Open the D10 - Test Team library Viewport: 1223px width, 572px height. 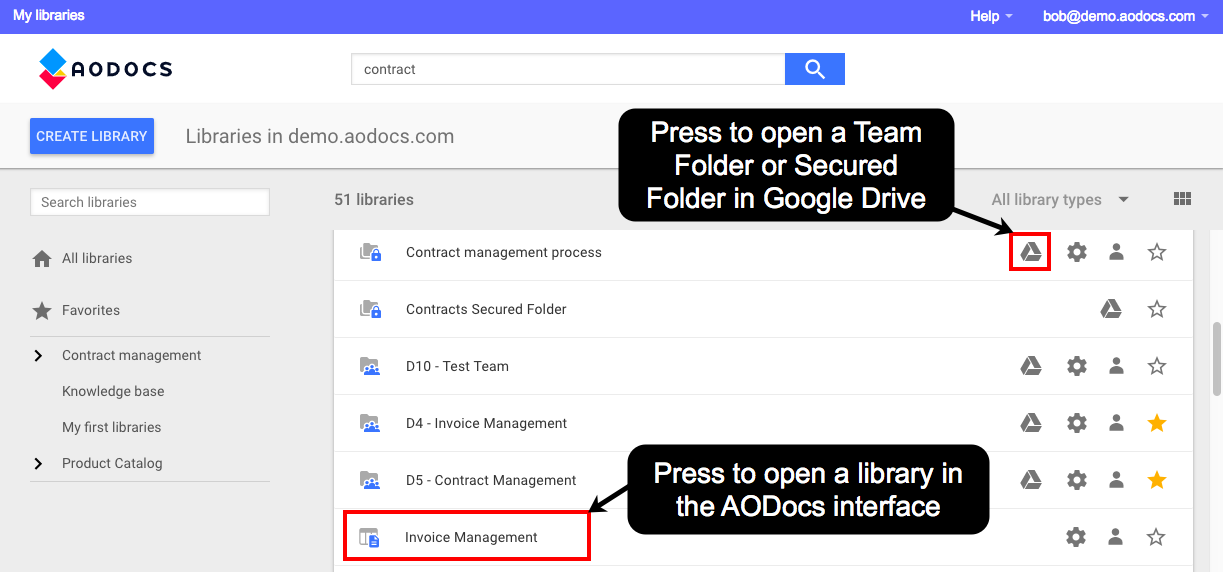coord(457,366)
